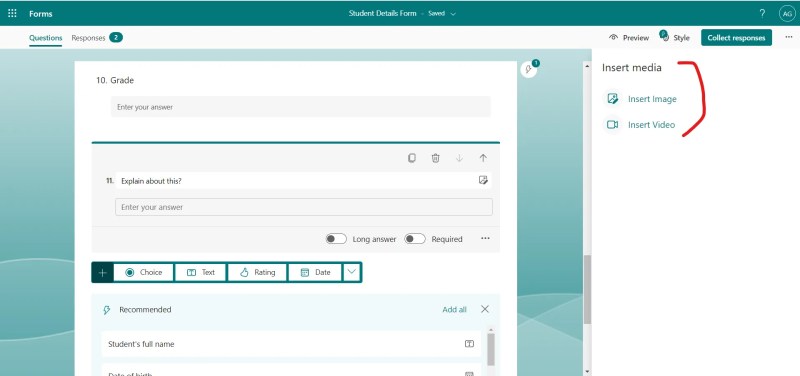This screenshot has height=376, width=800.
Task: Click the Insert Video camera icon
Action: click(x=613, y=125)
